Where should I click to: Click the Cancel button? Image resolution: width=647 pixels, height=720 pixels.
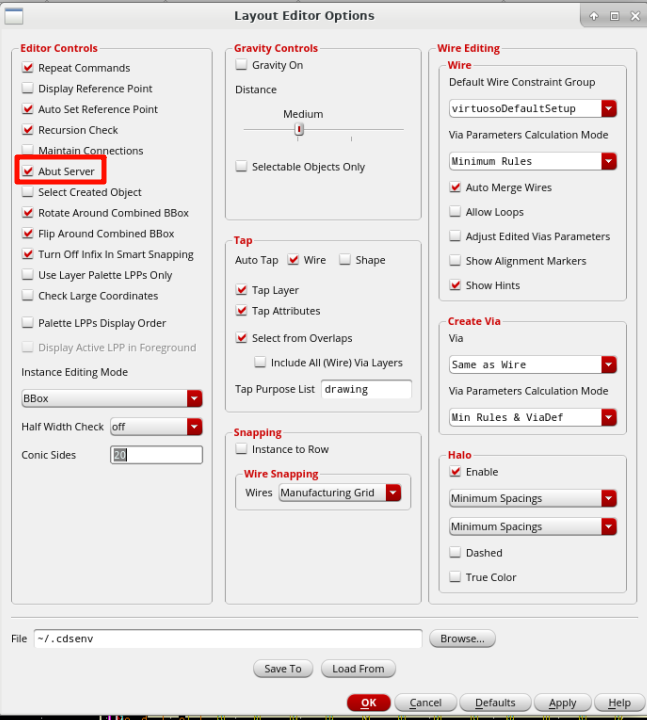pos(426,703)
